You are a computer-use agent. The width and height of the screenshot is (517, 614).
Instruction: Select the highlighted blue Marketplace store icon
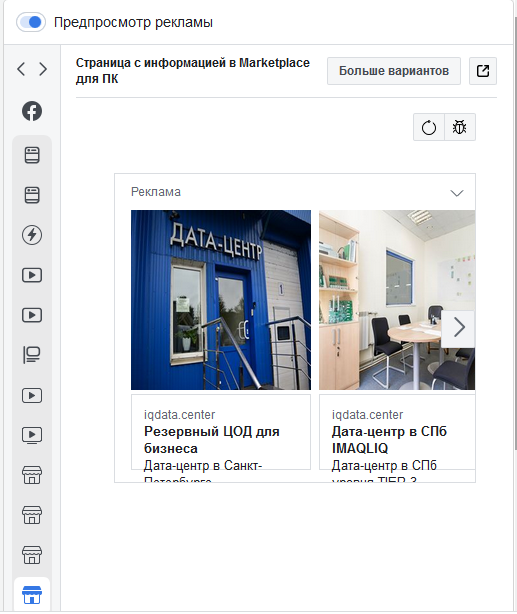[32, 595]
